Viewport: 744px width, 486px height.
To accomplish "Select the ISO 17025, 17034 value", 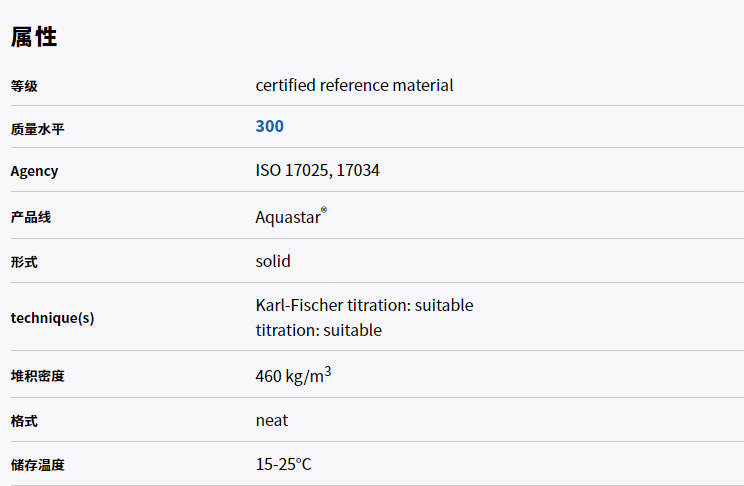I will 317,171.
